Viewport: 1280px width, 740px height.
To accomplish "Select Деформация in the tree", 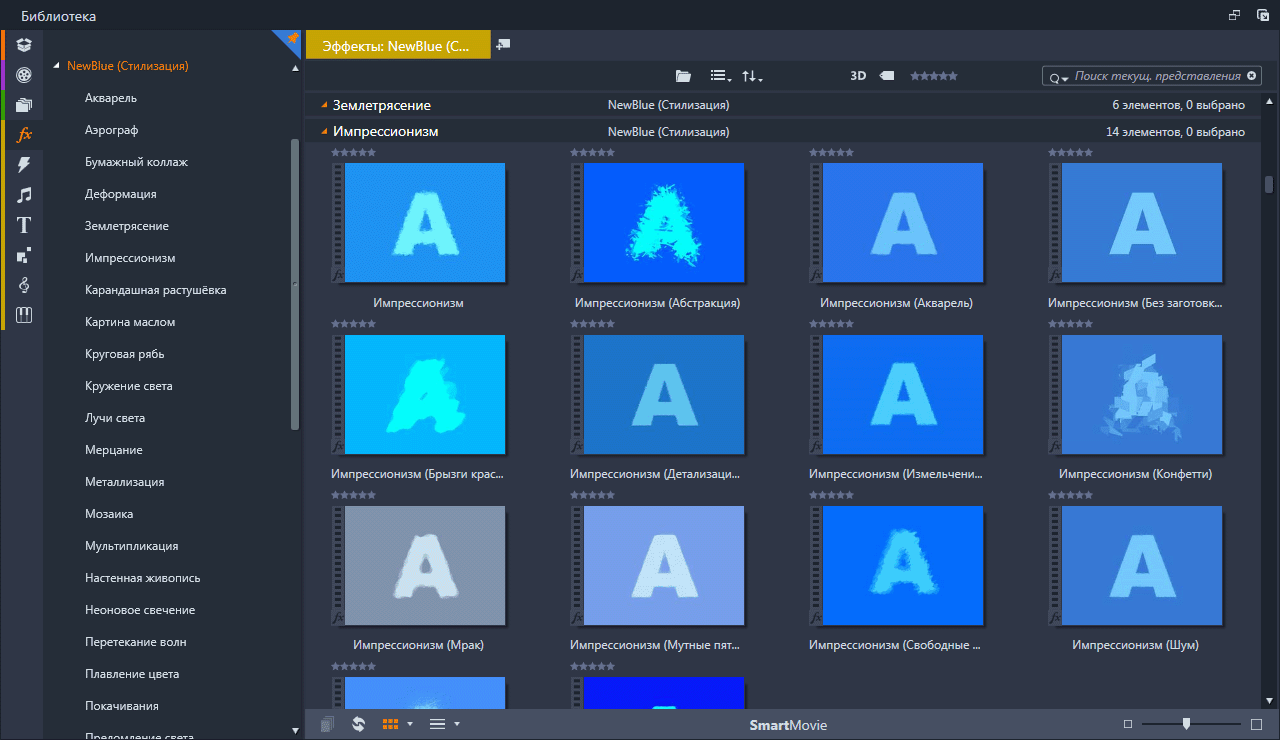I will [121, 194].
